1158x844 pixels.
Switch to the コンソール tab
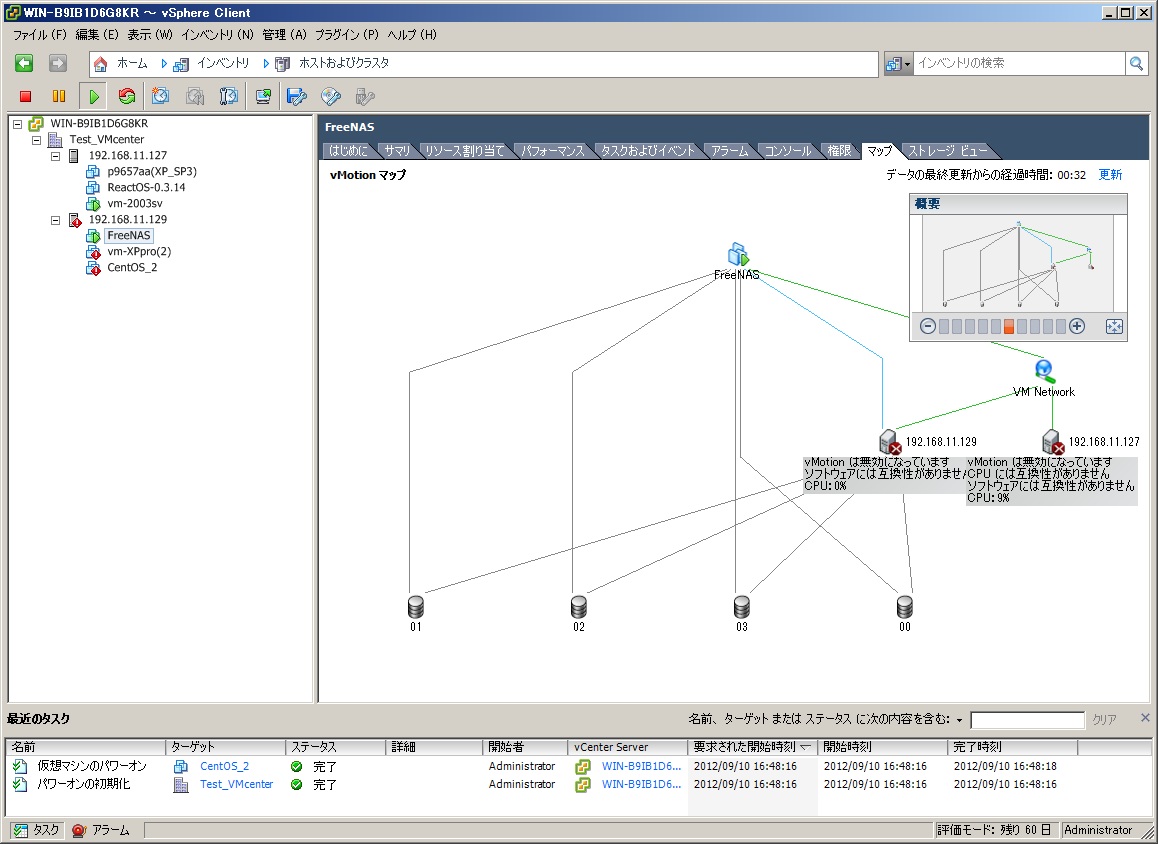[787, 151]
